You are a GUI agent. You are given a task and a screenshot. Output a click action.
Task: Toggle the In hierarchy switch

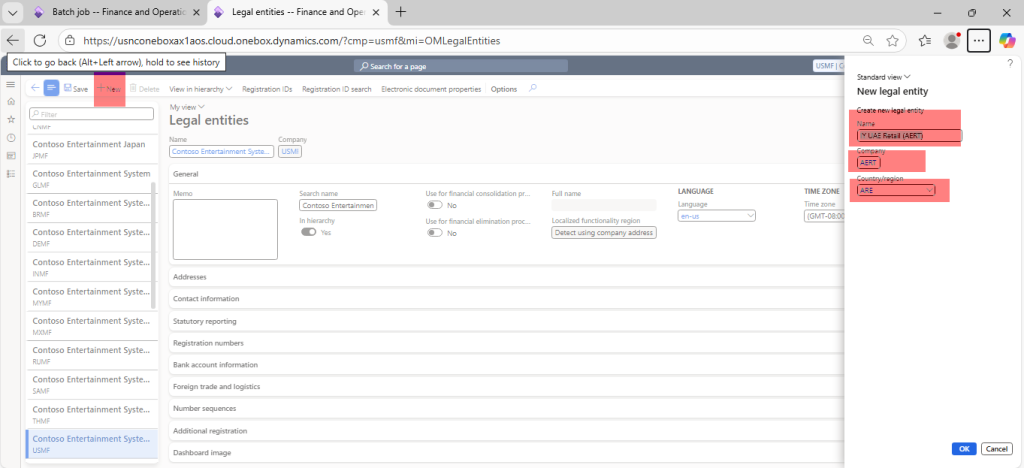click(309, 232)
